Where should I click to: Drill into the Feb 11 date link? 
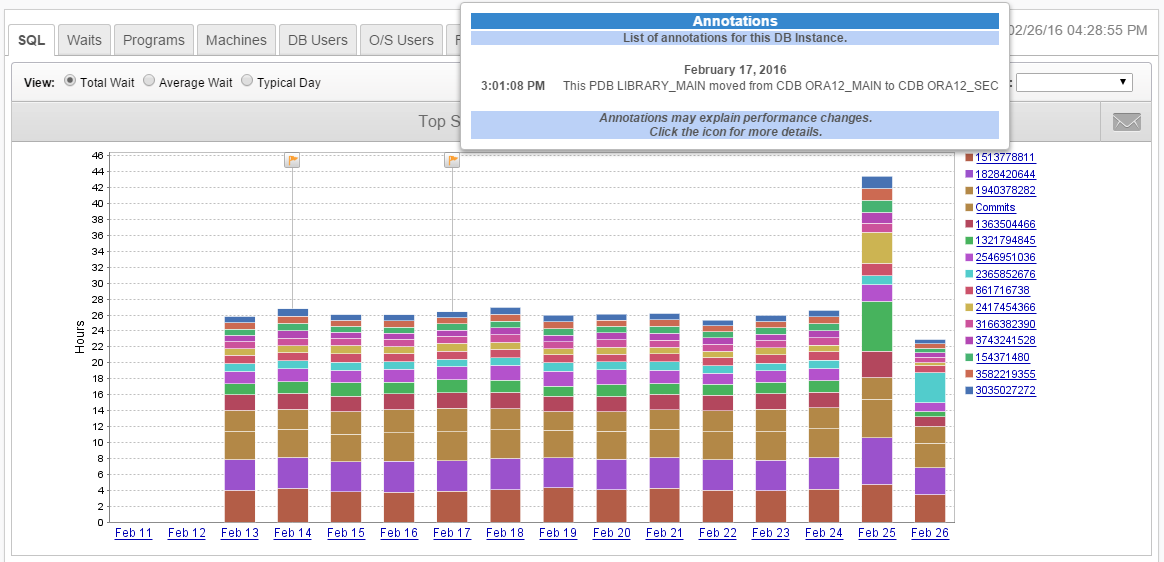pos(134,533)
